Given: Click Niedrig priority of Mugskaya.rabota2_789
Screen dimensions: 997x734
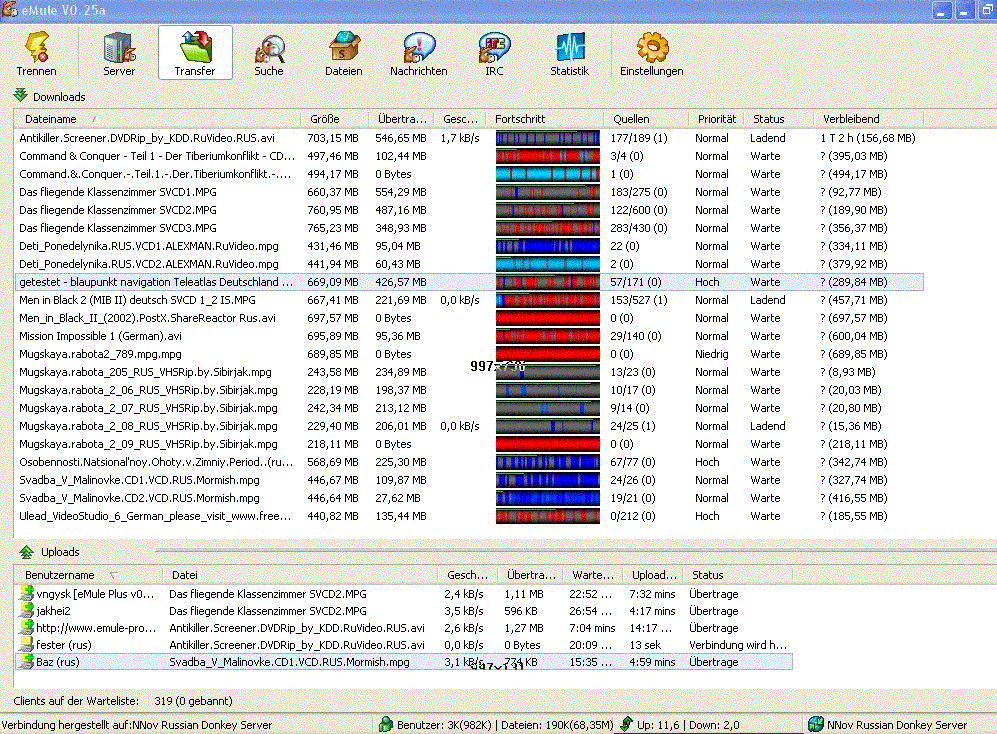Looking at the screenshot, I should [712, 354].
